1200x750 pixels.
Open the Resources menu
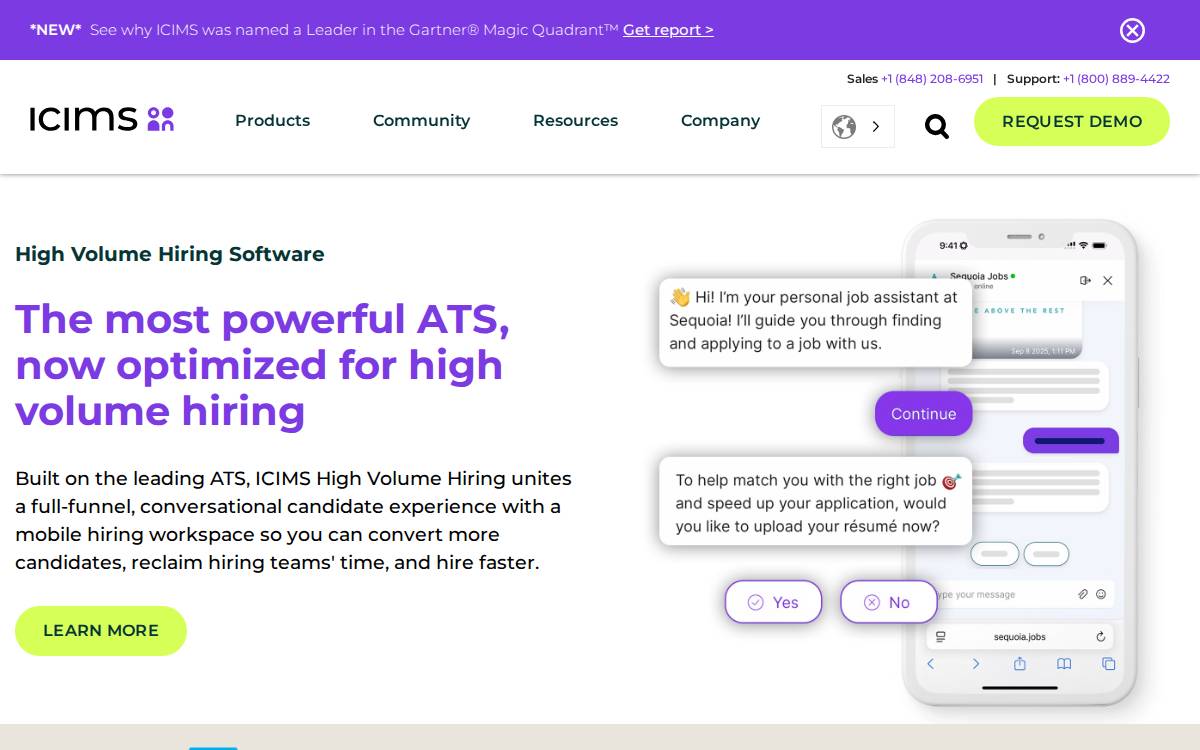575,121
